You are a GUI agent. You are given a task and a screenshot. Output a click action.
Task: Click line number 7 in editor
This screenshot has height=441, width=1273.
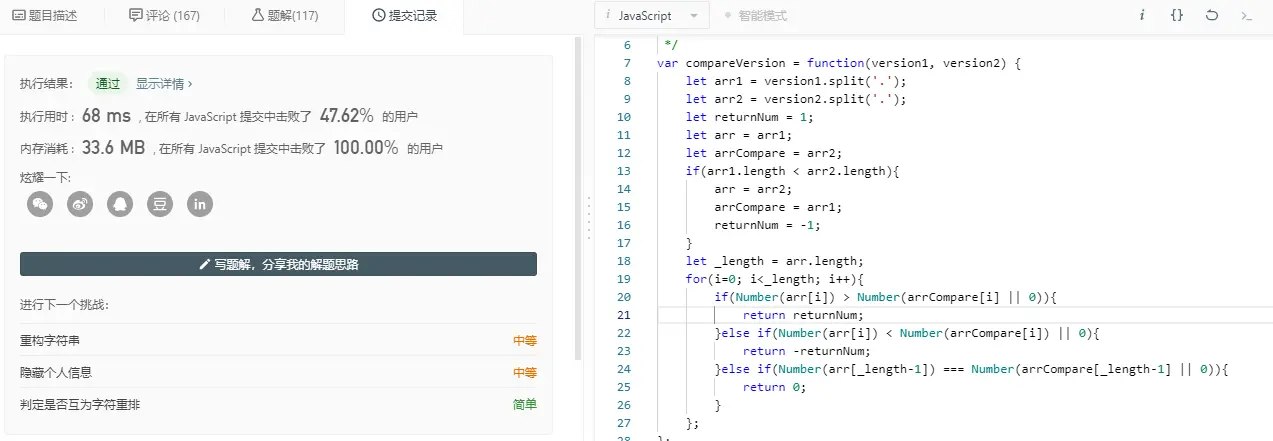(626, 63)
